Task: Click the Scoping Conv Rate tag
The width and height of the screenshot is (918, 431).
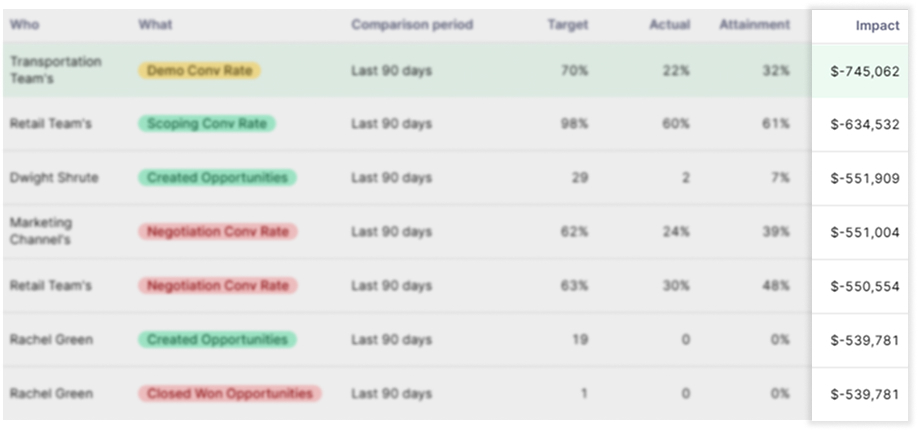Action: (207, 124)
